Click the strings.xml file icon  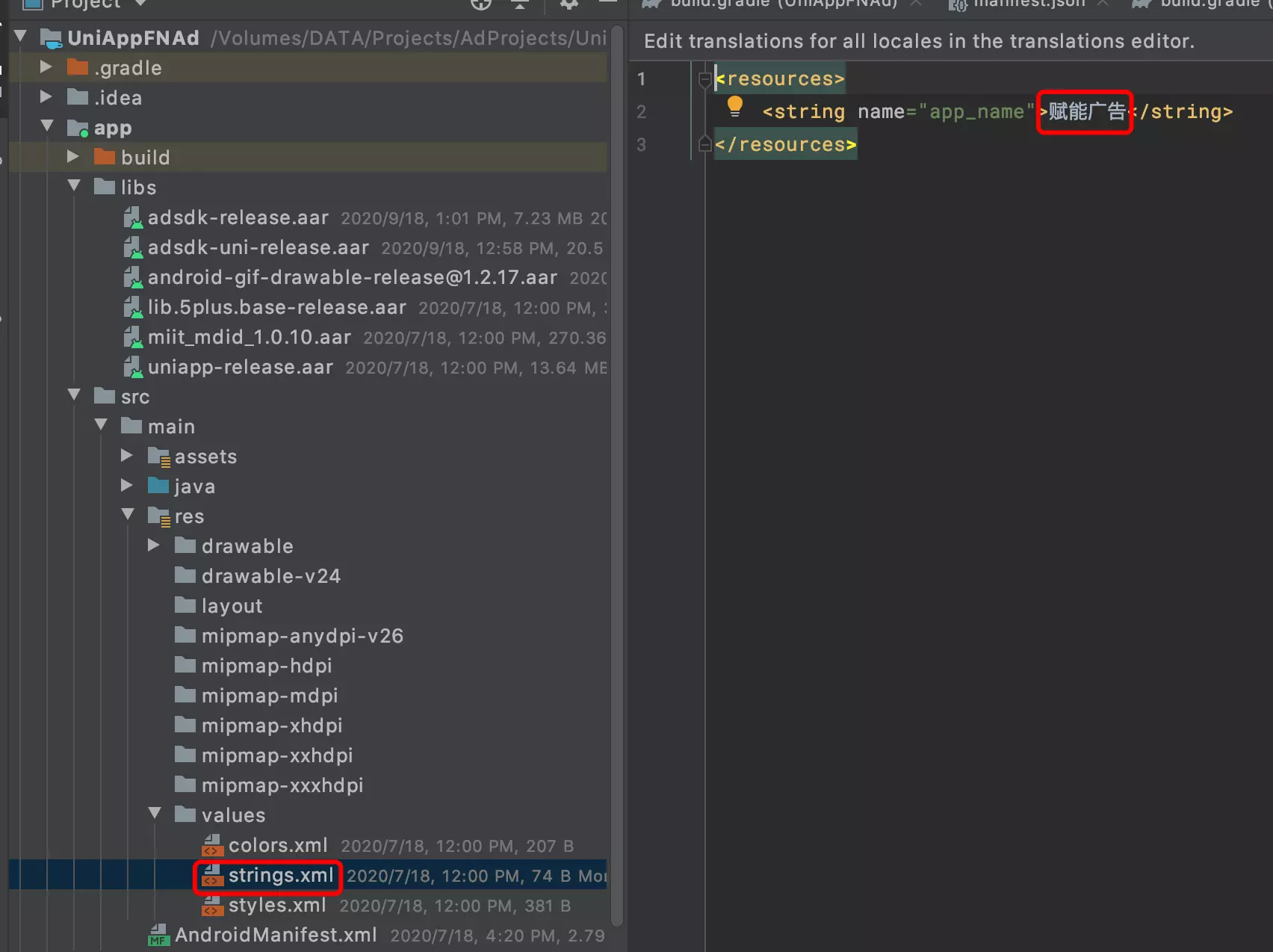tap(213, 875)
